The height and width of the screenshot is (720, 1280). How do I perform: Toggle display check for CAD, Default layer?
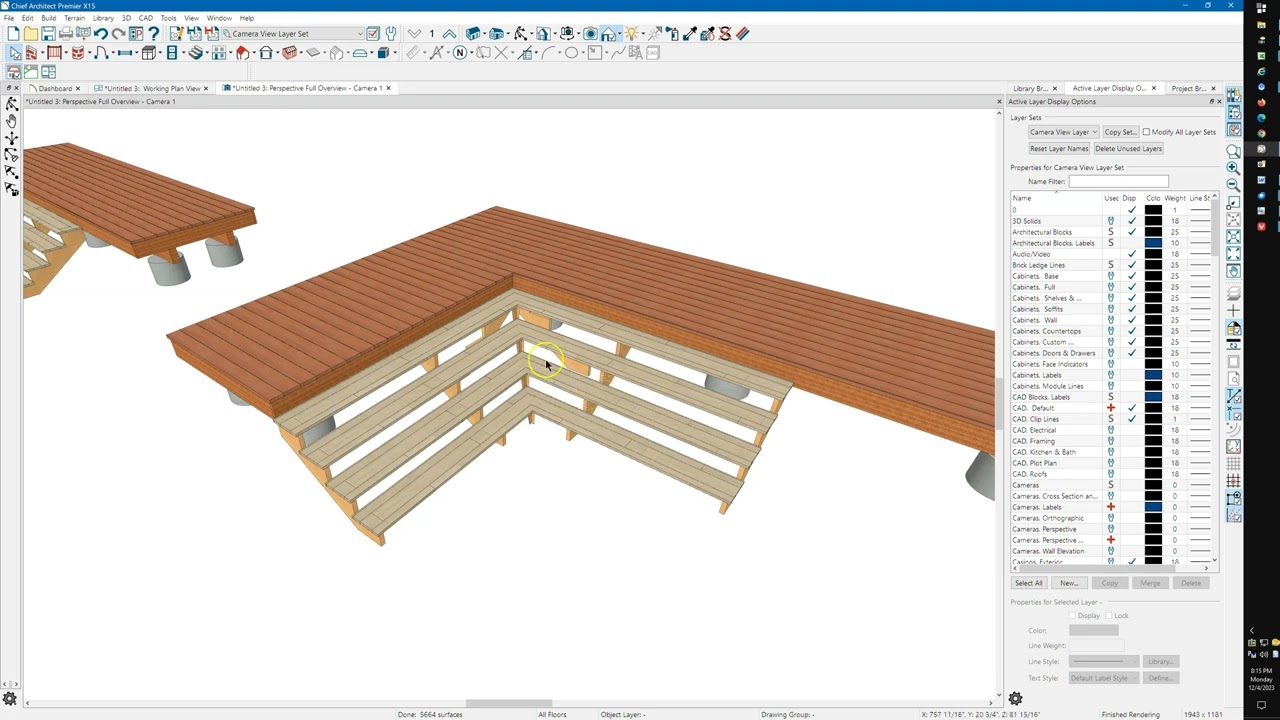pos(1131,408)
